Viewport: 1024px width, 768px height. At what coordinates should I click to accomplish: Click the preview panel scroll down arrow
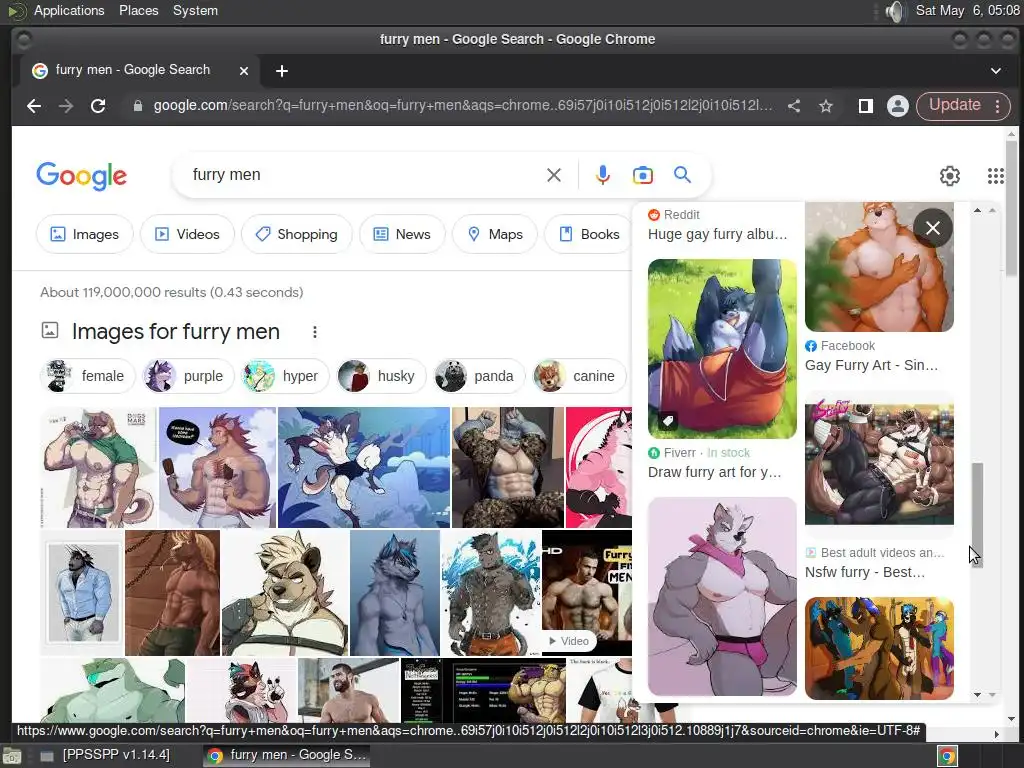[x=978, y=695]
